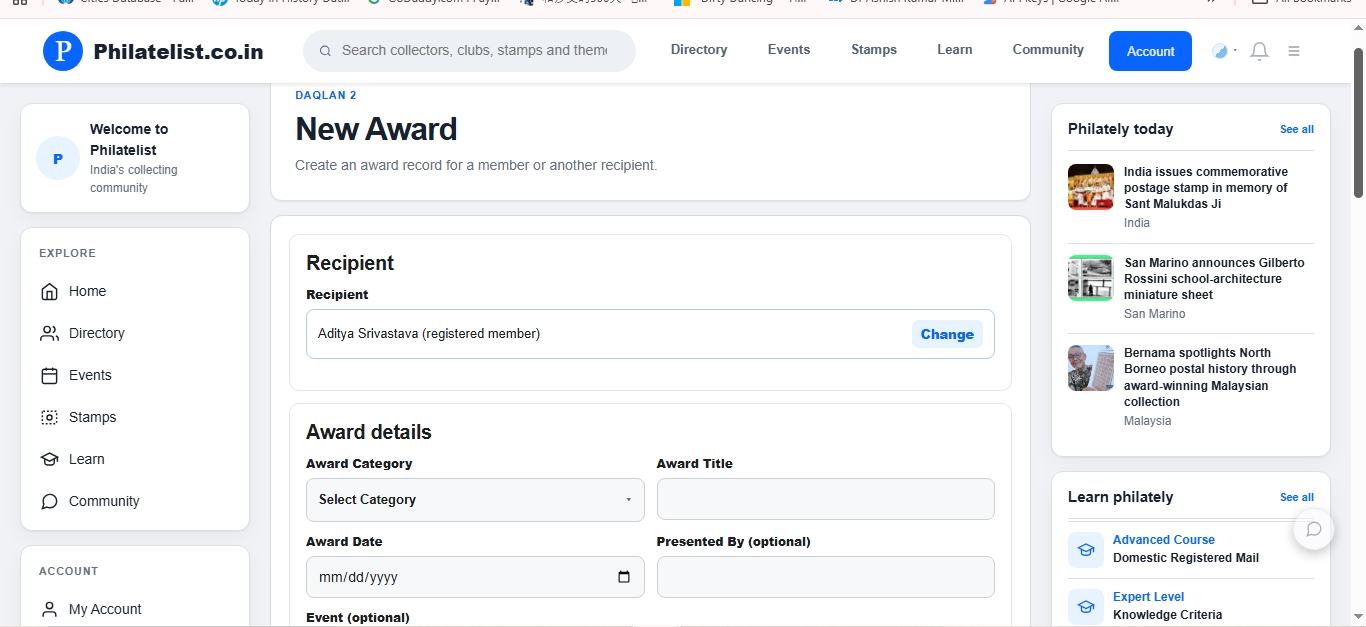Image resolution: width=1366 pixels, height=627 pixels.
Task: Open the Directory nav menu in header
Action: [699, 50]
